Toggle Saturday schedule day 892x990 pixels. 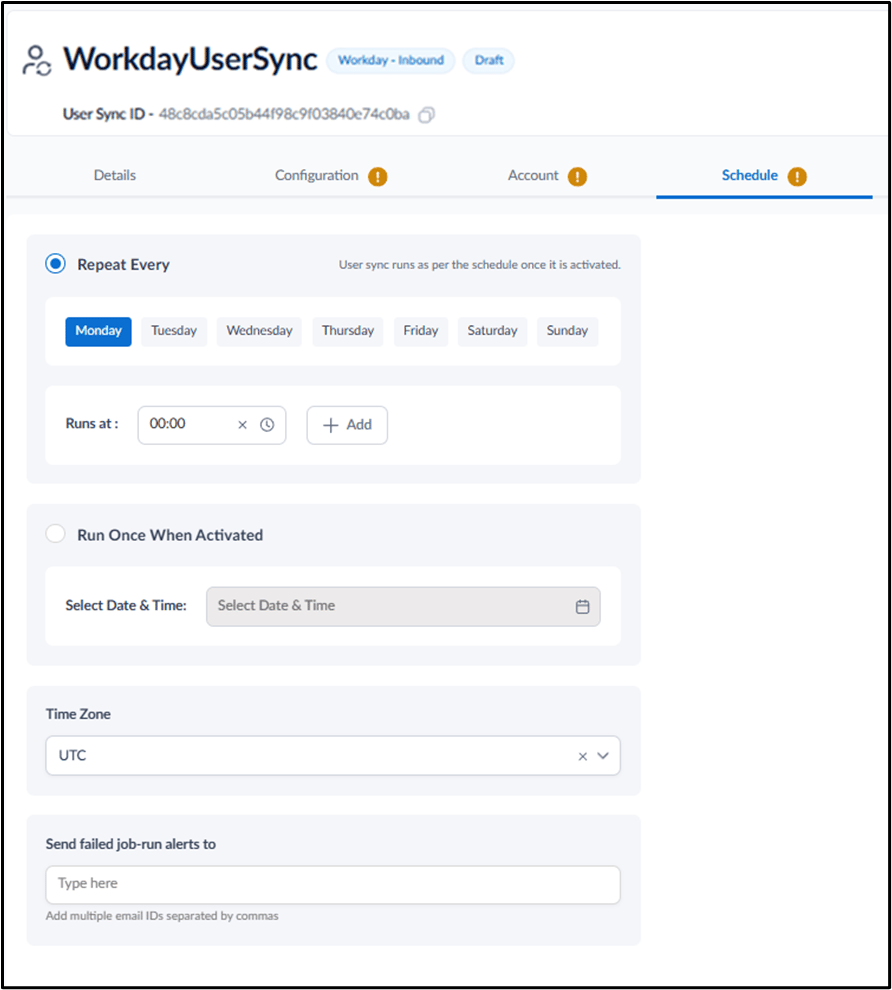tap(492, 331)
